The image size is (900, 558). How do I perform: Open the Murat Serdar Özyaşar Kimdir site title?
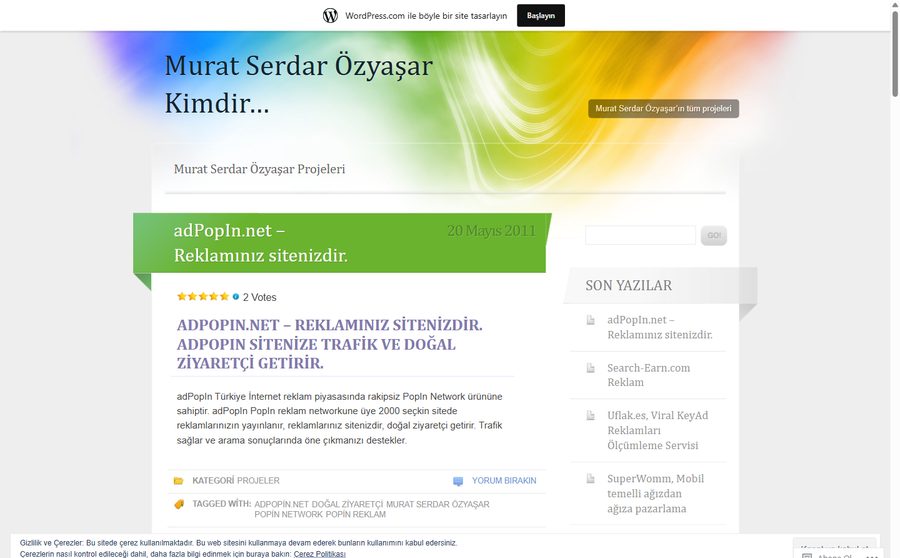pos(298,84)
